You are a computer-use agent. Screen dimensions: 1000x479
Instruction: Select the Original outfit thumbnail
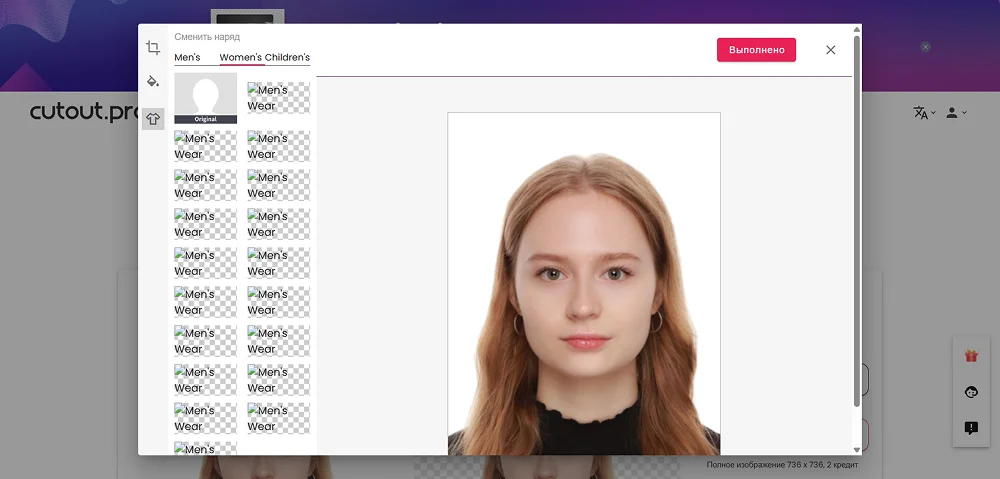point(205,98)
